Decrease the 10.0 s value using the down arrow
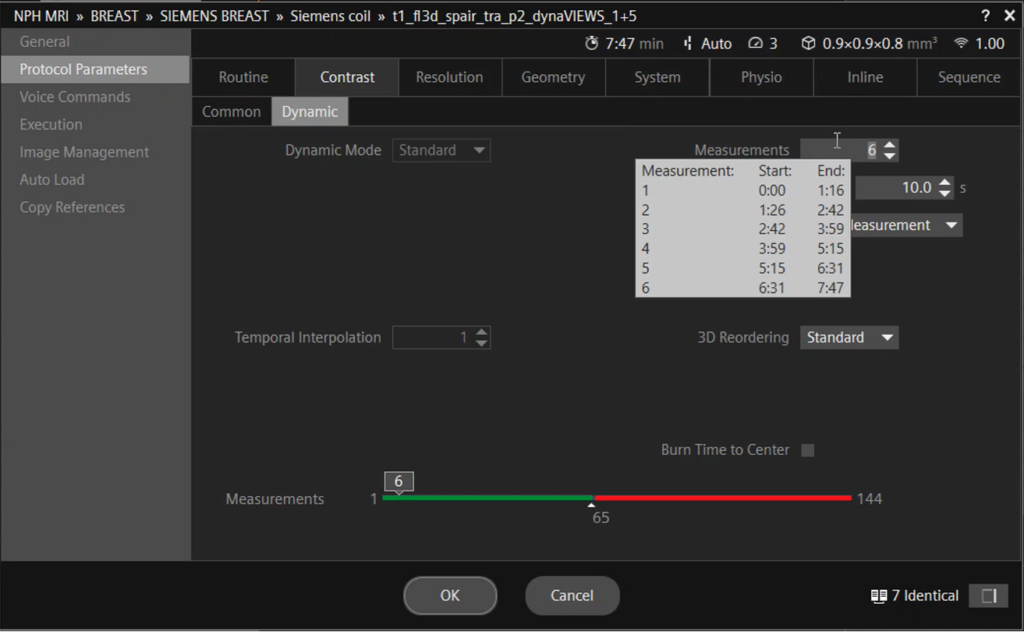The height and width of the screenshot is (632, 1024). click(x=945, y=193)
